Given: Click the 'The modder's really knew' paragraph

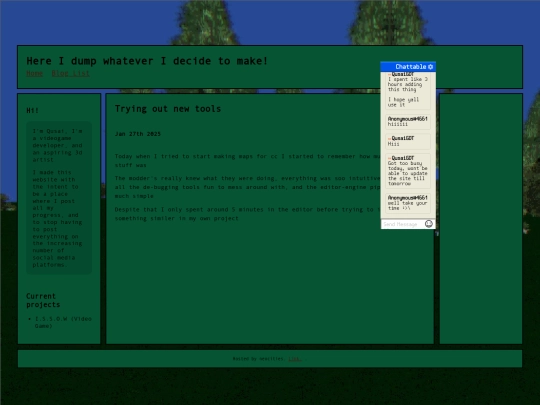Looking at the screenshot, I should 247,187.
